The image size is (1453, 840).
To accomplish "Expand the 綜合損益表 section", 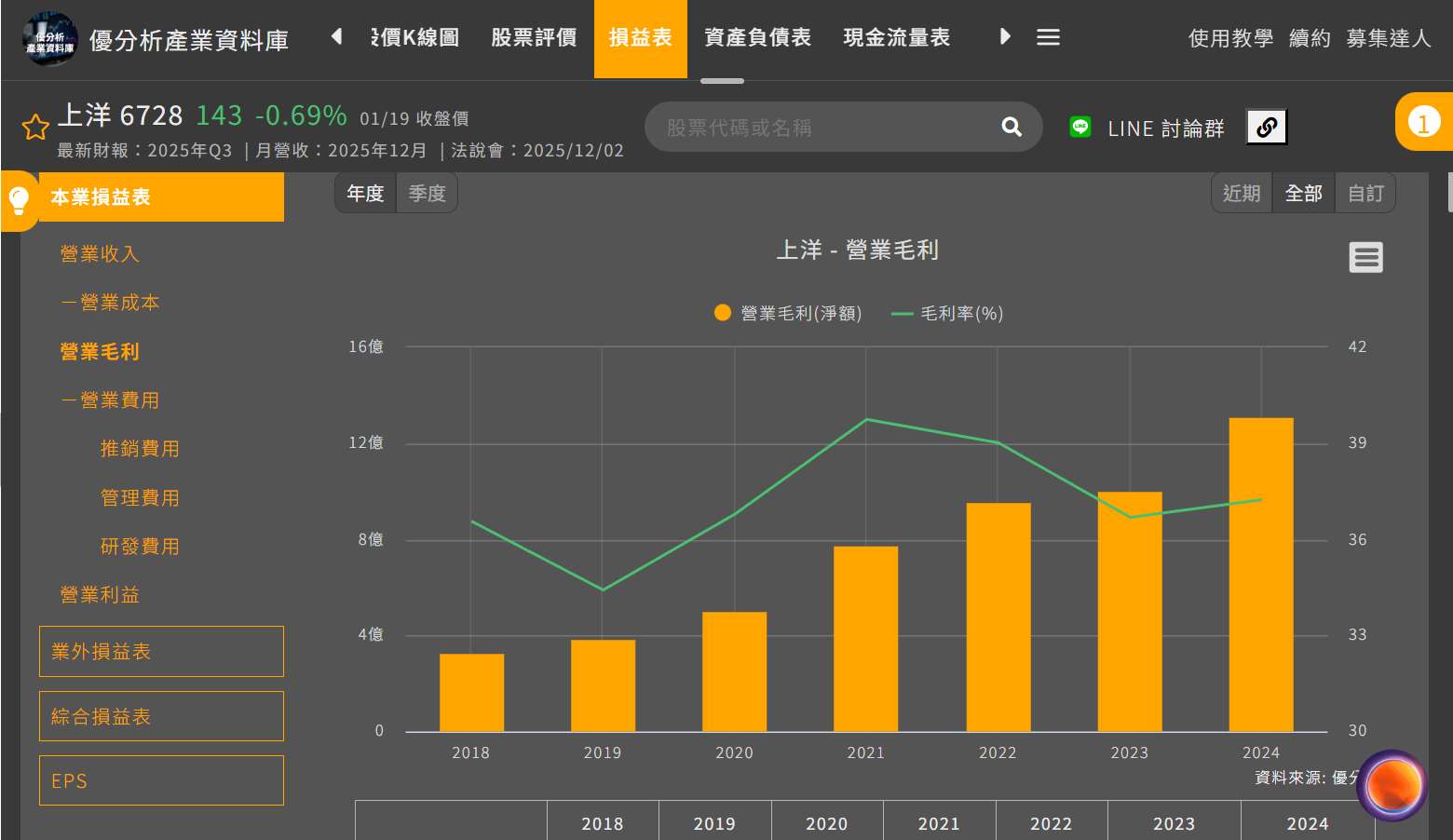I will tap(161, 716).
